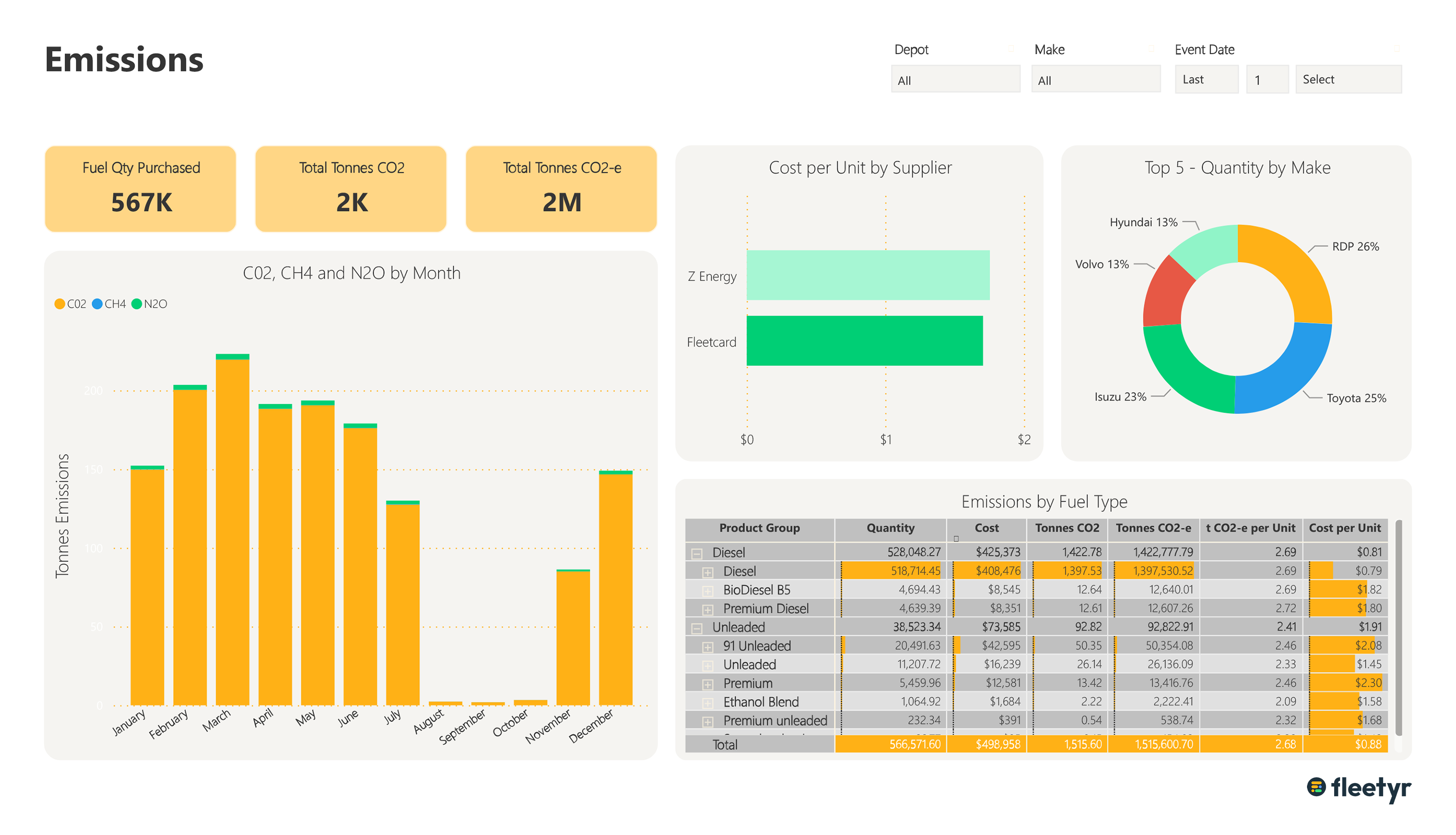Expand the 91 Unleaded row
Viewport: 1456px width, 835px height.
click(707, 647)
